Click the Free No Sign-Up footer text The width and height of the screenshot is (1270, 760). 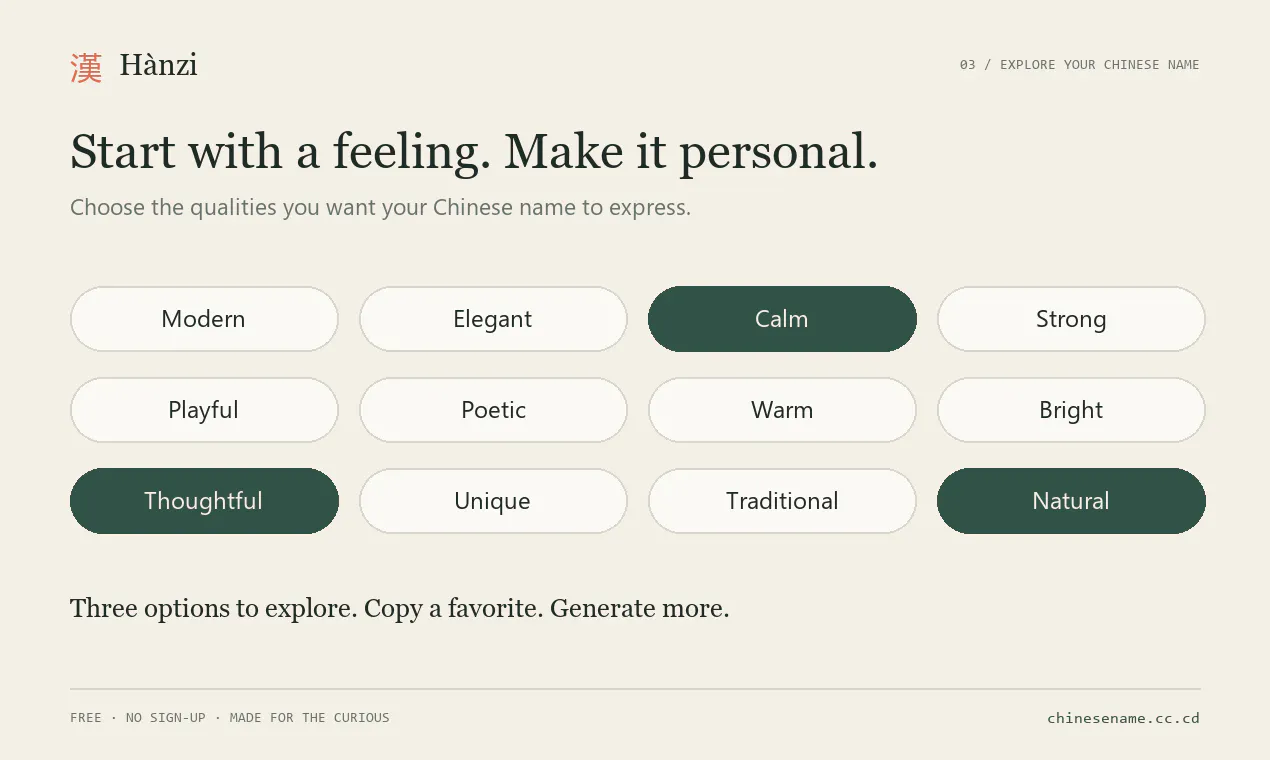230,718
